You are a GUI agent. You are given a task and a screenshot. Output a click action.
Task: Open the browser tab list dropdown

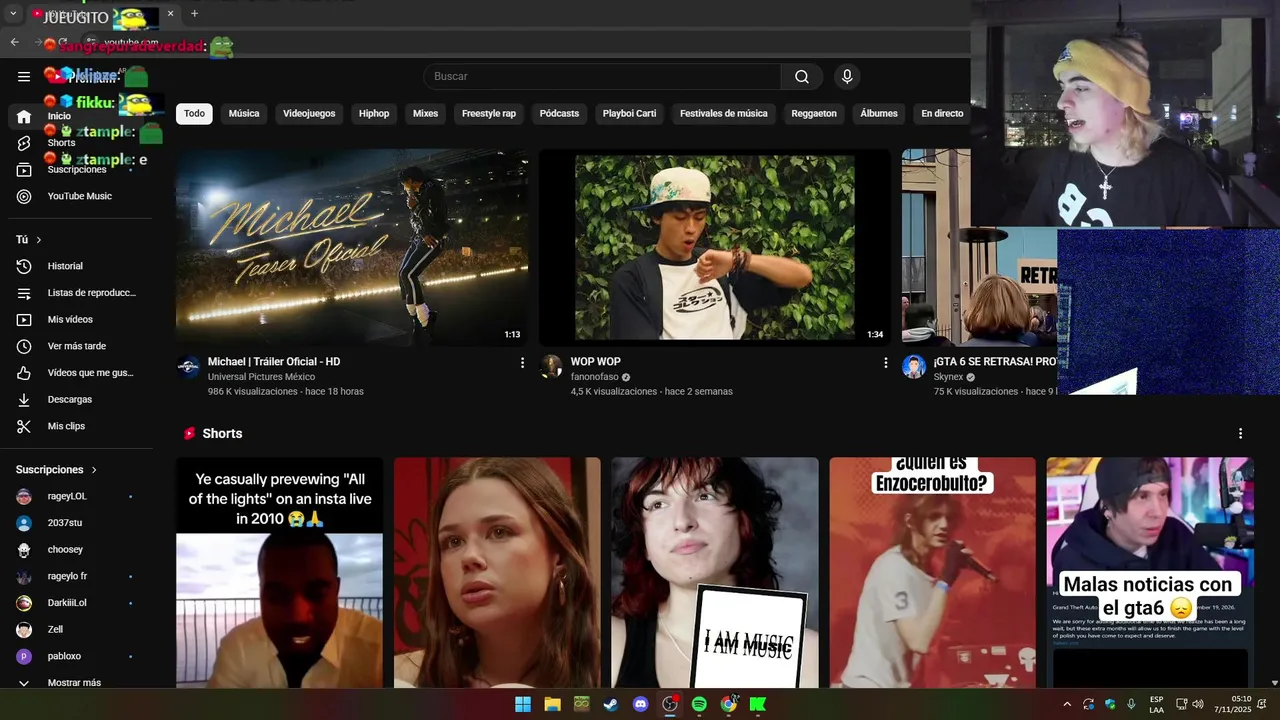click(x=13, y=14)
